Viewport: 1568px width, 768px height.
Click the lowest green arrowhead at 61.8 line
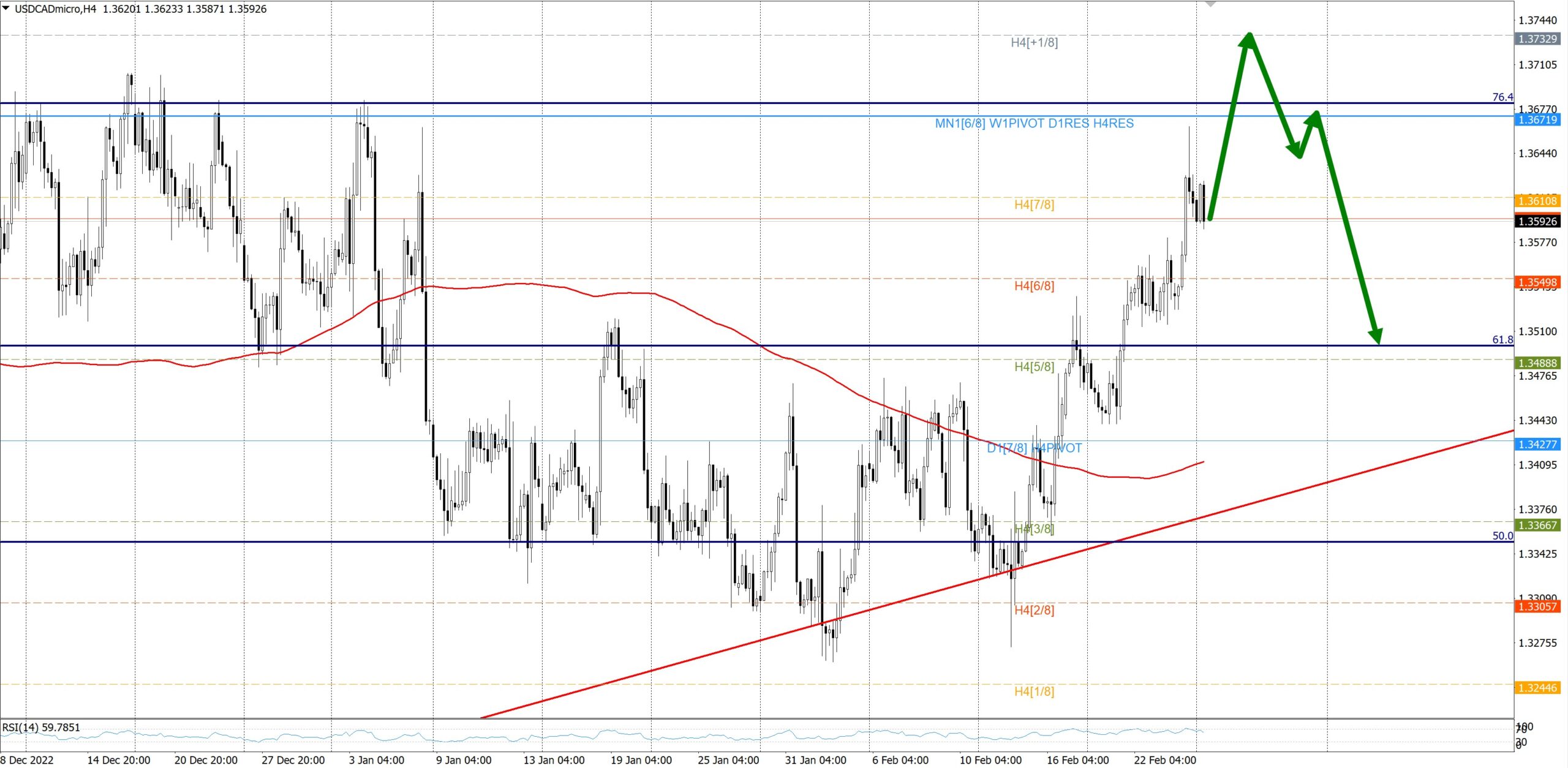(x=1376, y=336)
